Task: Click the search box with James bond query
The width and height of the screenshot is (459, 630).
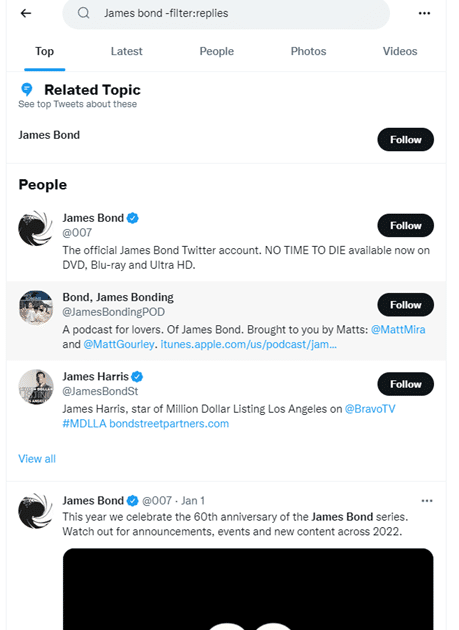Action: [x=226, y=13]
